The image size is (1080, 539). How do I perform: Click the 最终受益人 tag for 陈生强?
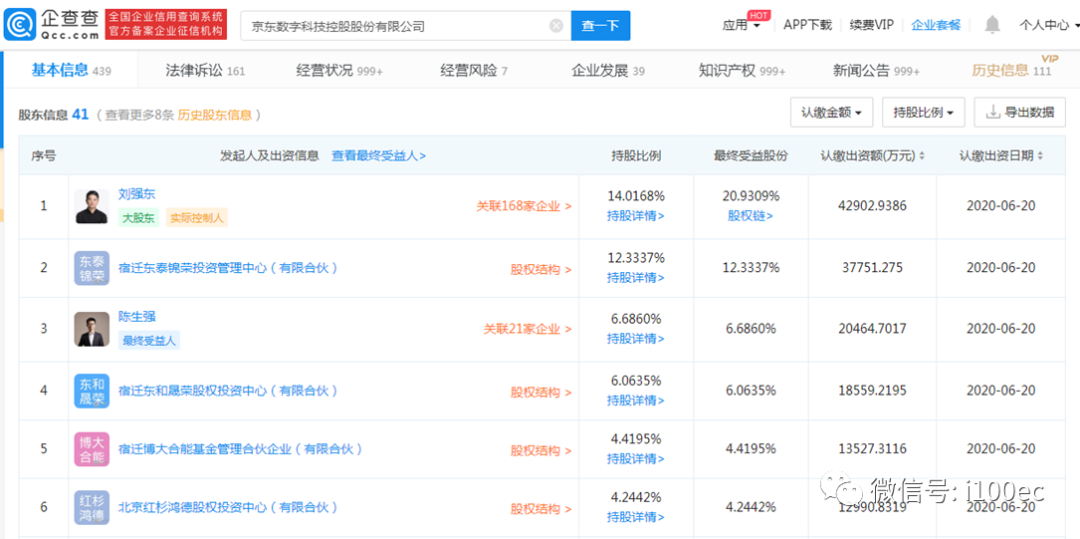click(149, 340)
